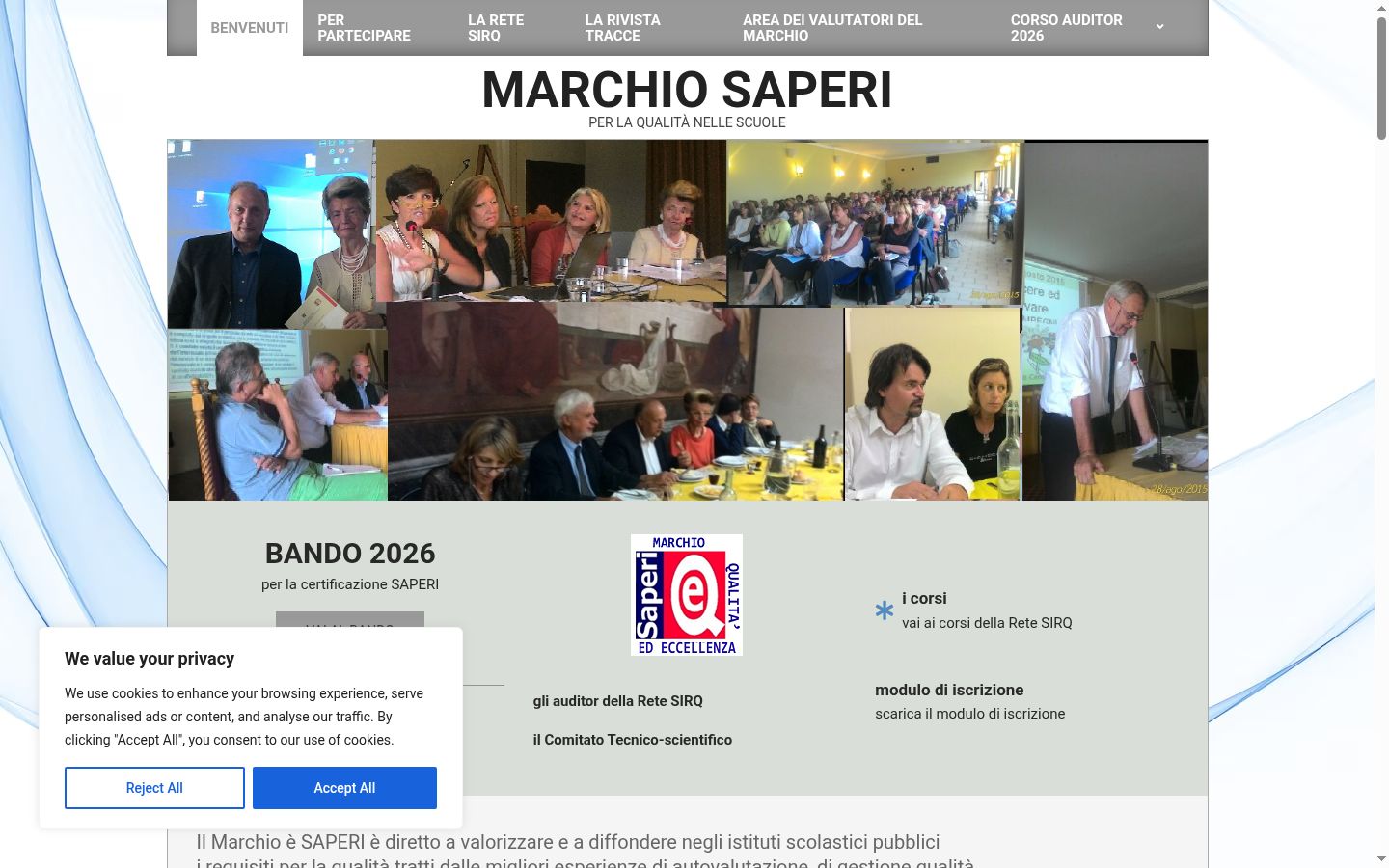Open AREA DEI VALUTATORI DEL MARCHIO
The height and width of the screenshot is (868, 1389).
[832, 28]
